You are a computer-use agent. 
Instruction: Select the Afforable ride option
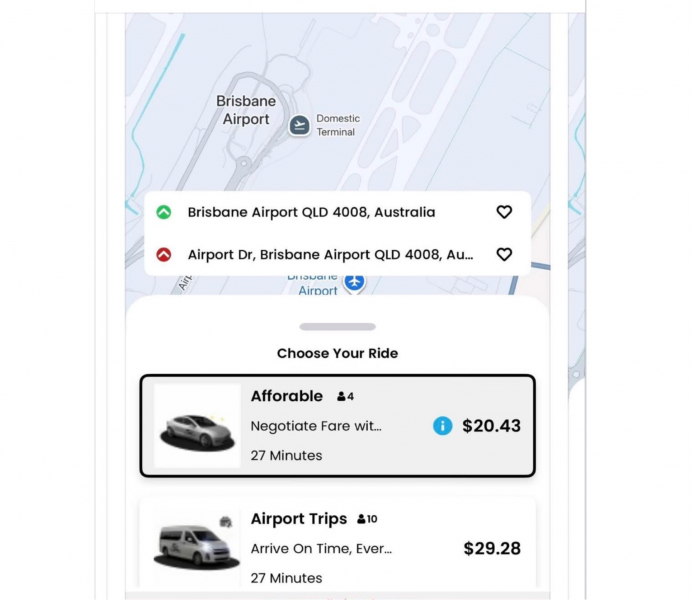[337, 427]
